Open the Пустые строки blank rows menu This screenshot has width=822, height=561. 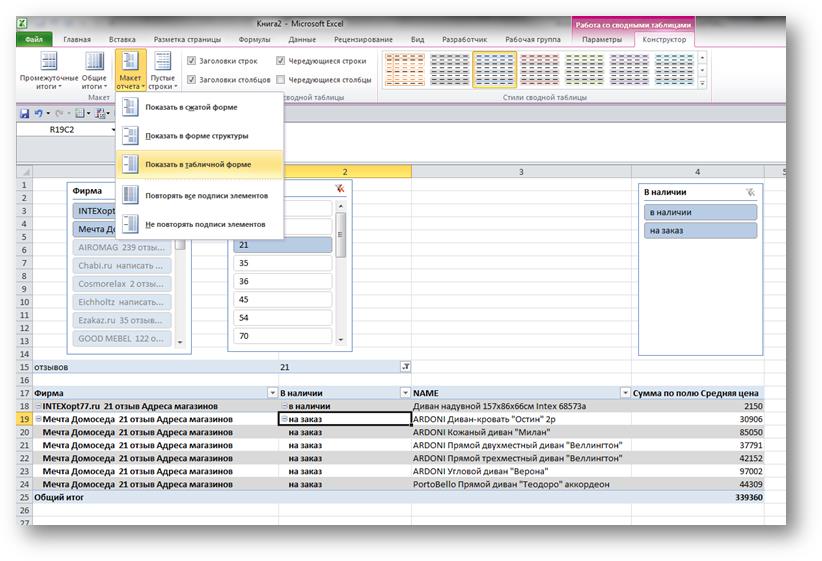click(163, 71)
